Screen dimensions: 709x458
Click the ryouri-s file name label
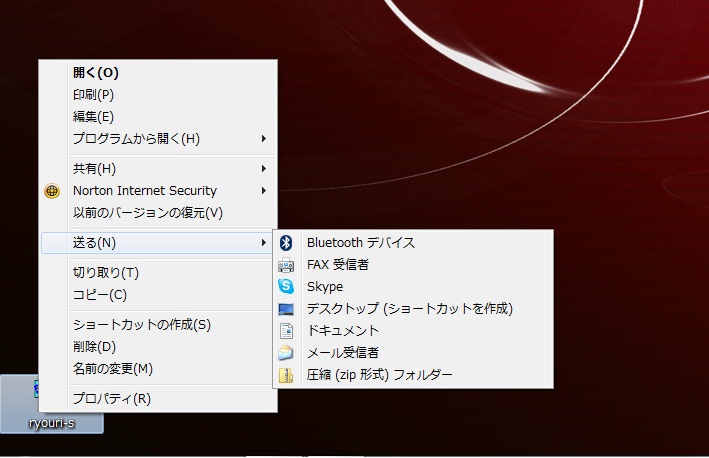pos(52,423)
